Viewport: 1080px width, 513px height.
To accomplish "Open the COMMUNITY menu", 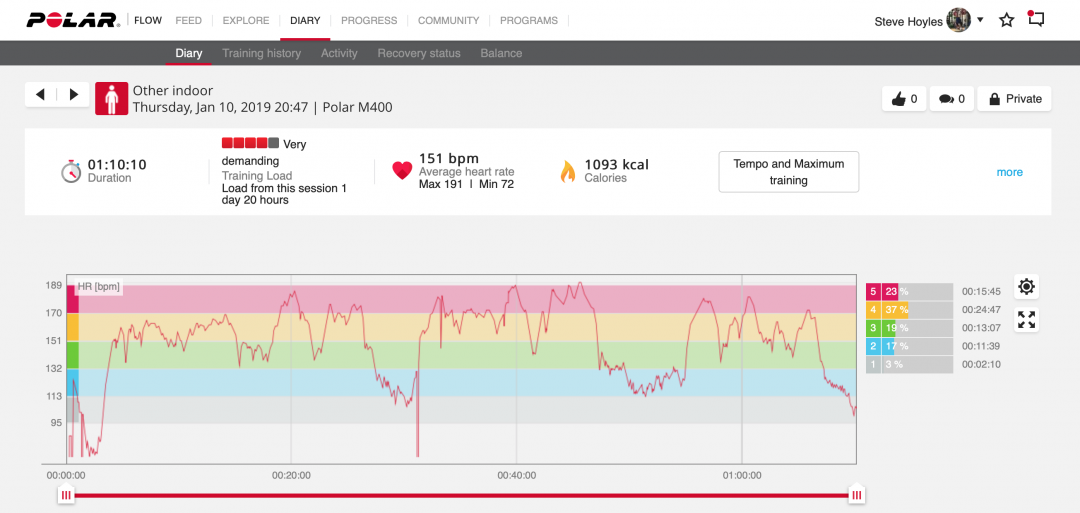I will click(448, 20).
